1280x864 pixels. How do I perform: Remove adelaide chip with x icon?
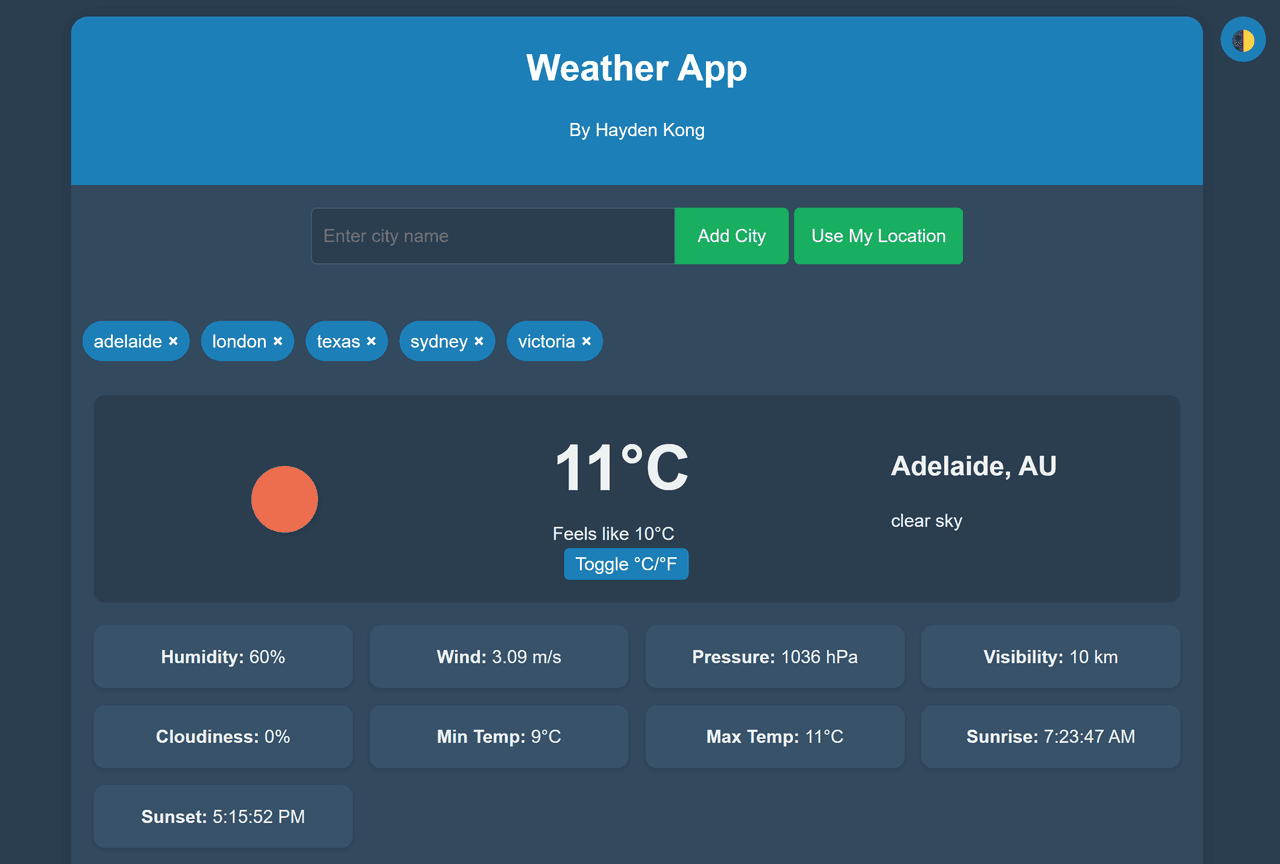coord(173,342)
